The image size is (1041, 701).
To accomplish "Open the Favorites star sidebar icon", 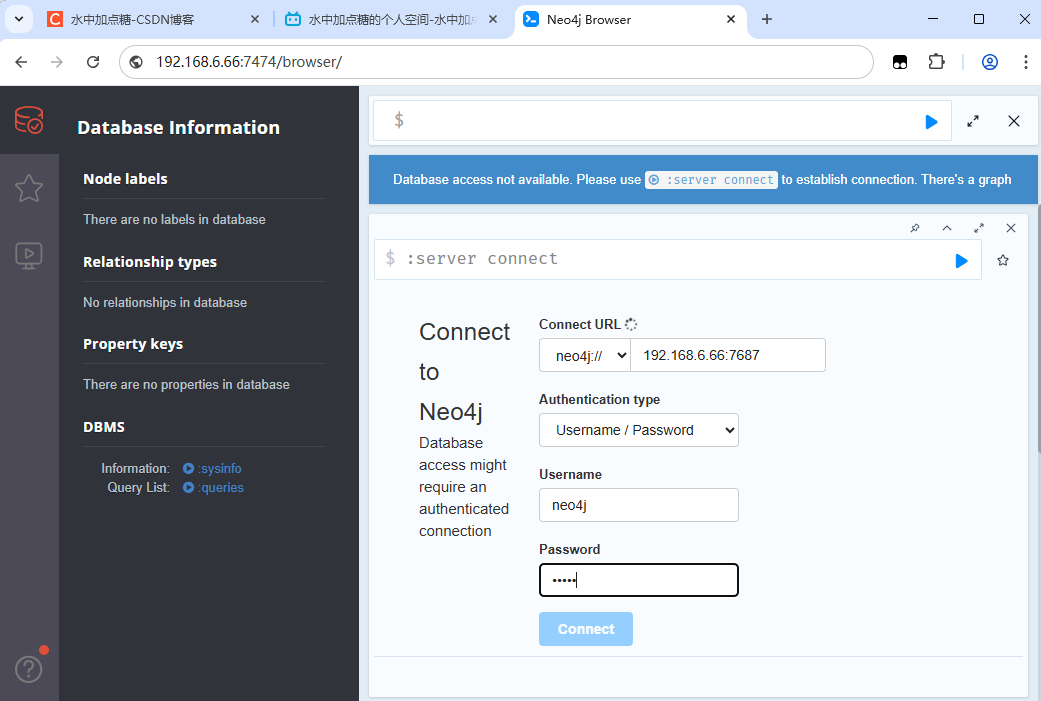I will click(29, 189).
